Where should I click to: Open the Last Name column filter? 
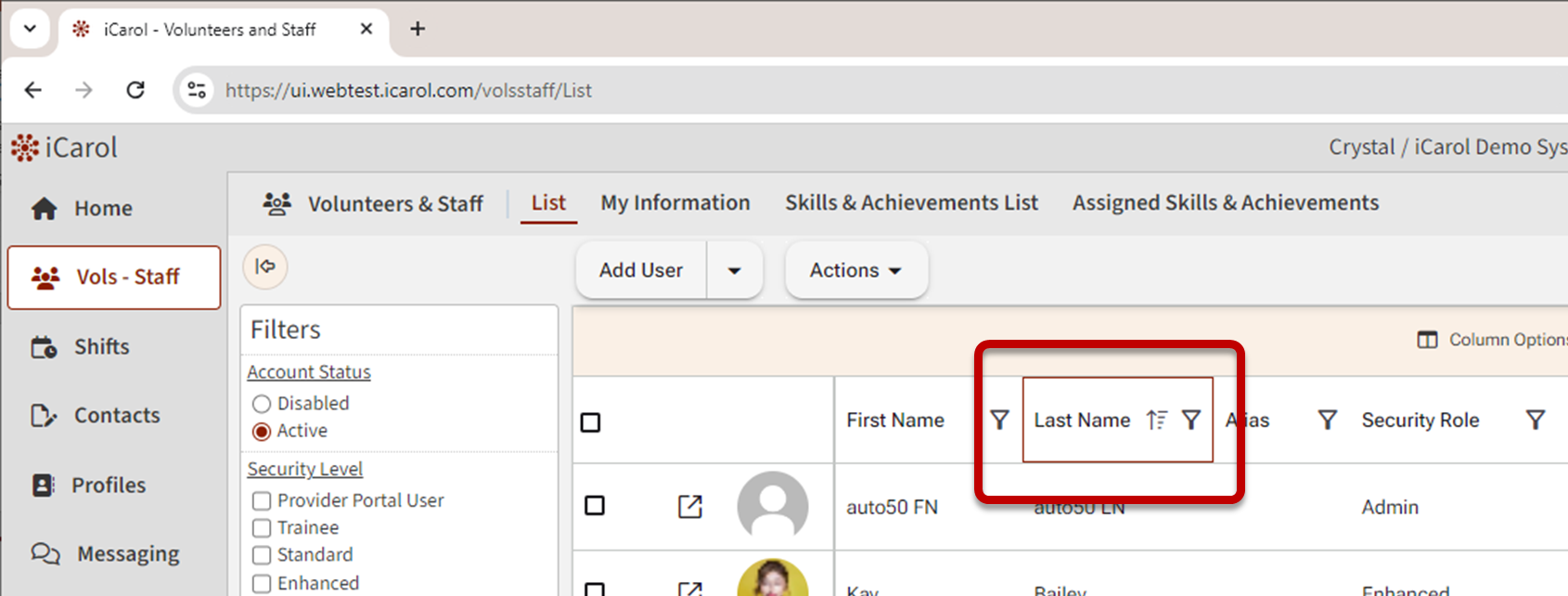pyautogui.click(x=1191, y=420)
